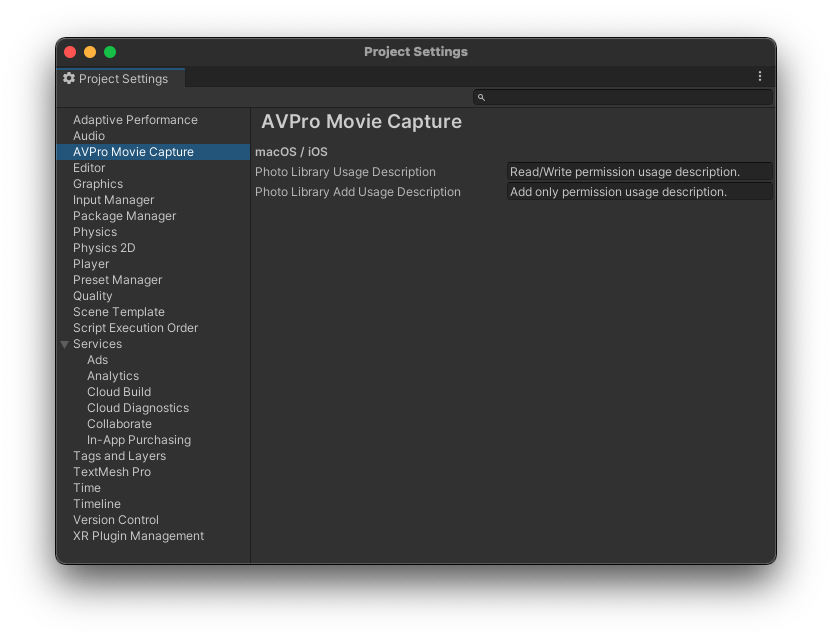Open Cloud Build settings
This screenshot has width=832, height=638.
(119, 392)
